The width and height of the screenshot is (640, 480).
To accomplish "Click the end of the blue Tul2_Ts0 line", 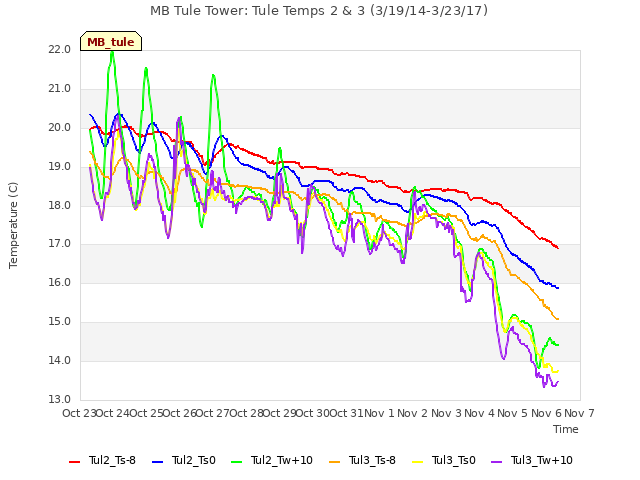I will (x=558, y=288).
